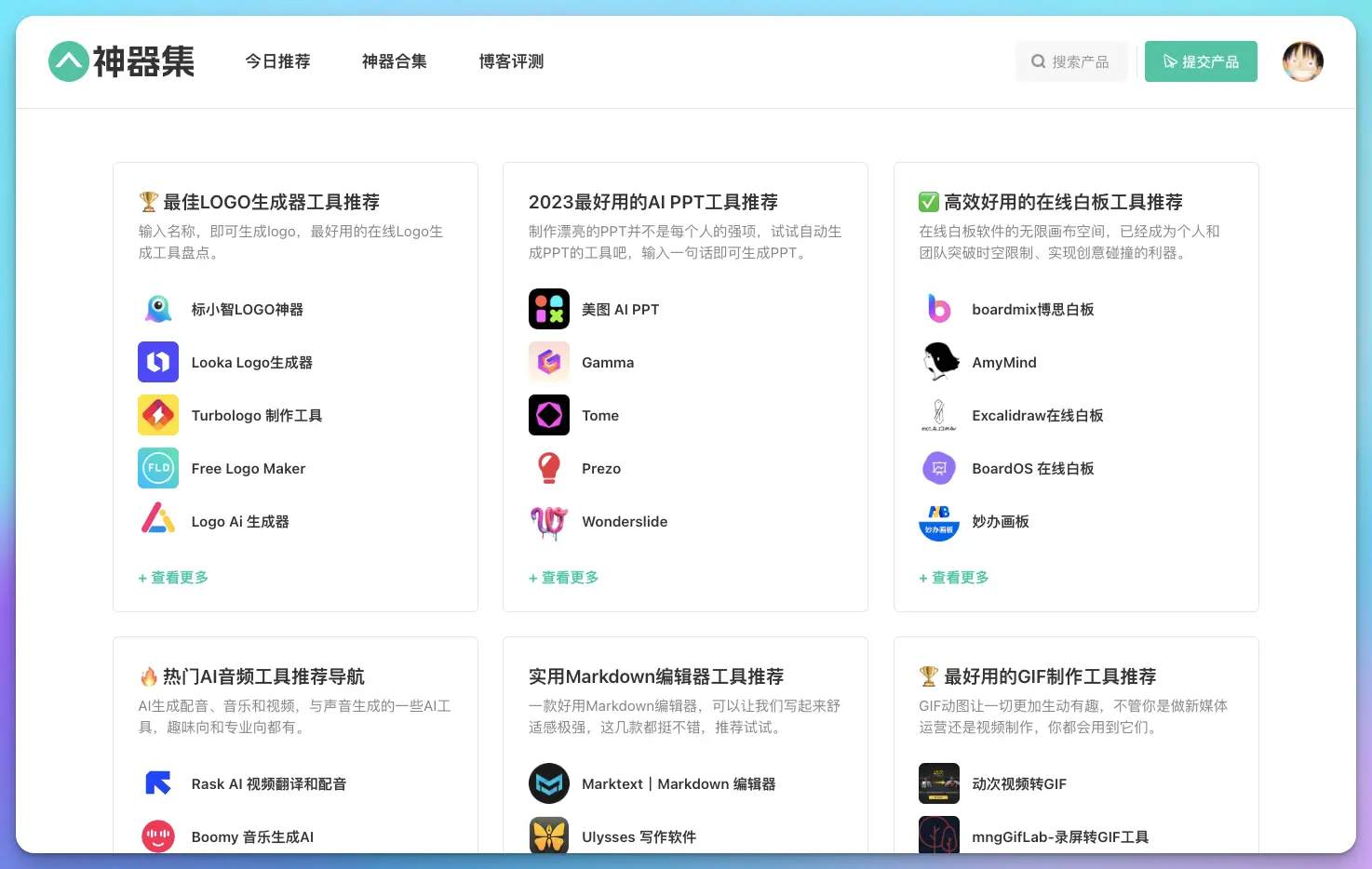The height and width of the screenshot is (869, 1372).
Task: Select the BoardOS 在线白板 icon
Action: point(939,468)
